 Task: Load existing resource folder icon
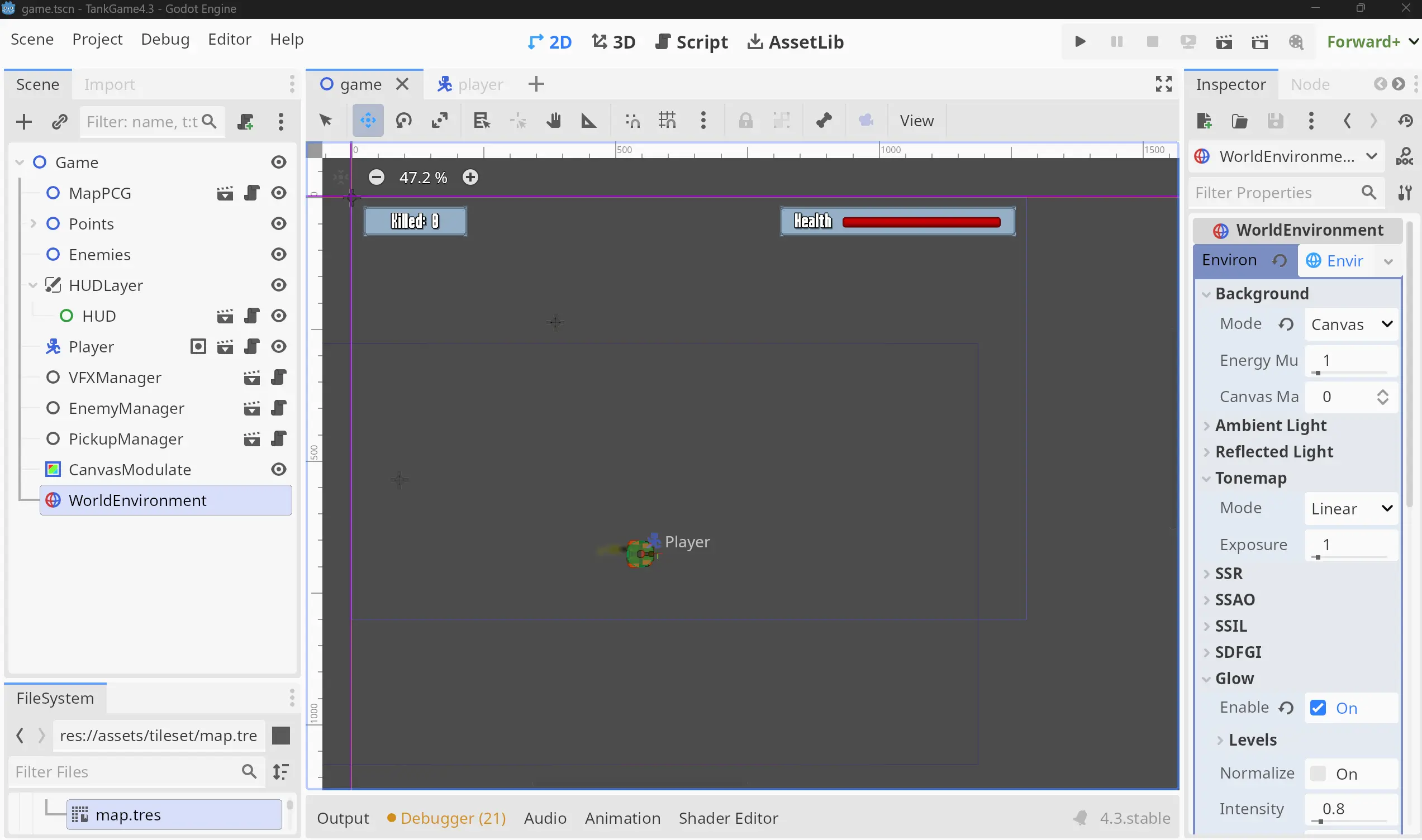click(1240, 121)
